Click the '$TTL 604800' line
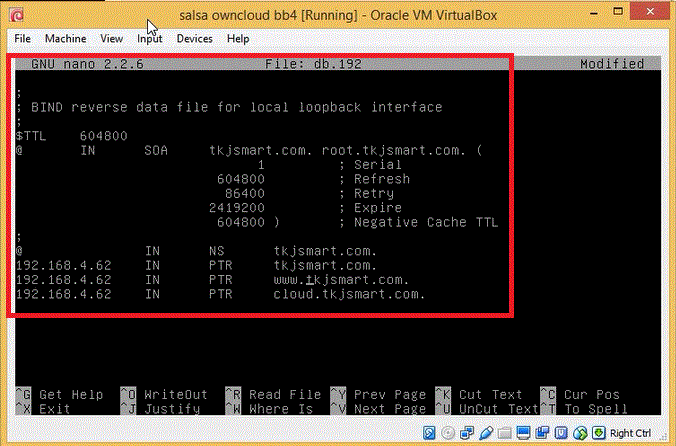Screen dimensions: 676x446 72,136
